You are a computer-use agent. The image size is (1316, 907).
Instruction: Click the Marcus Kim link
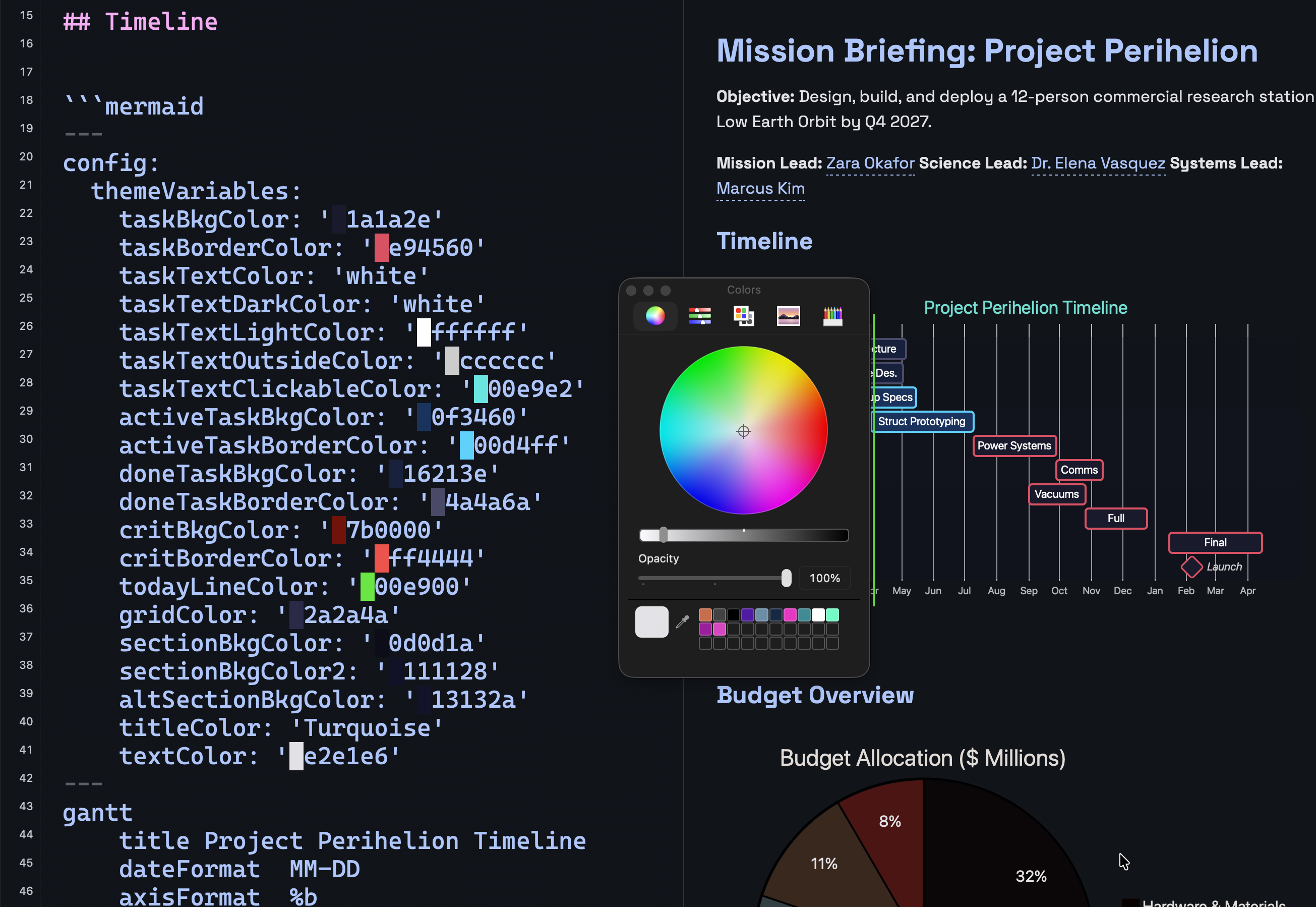coord(760,188)
